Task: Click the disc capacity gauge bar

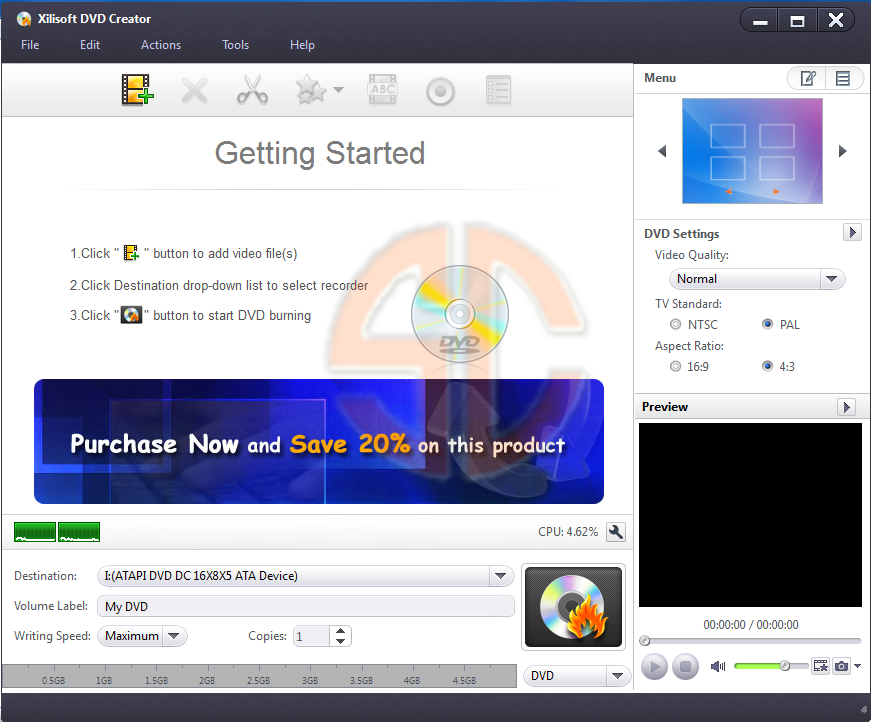Action: [x=259, y=676]
